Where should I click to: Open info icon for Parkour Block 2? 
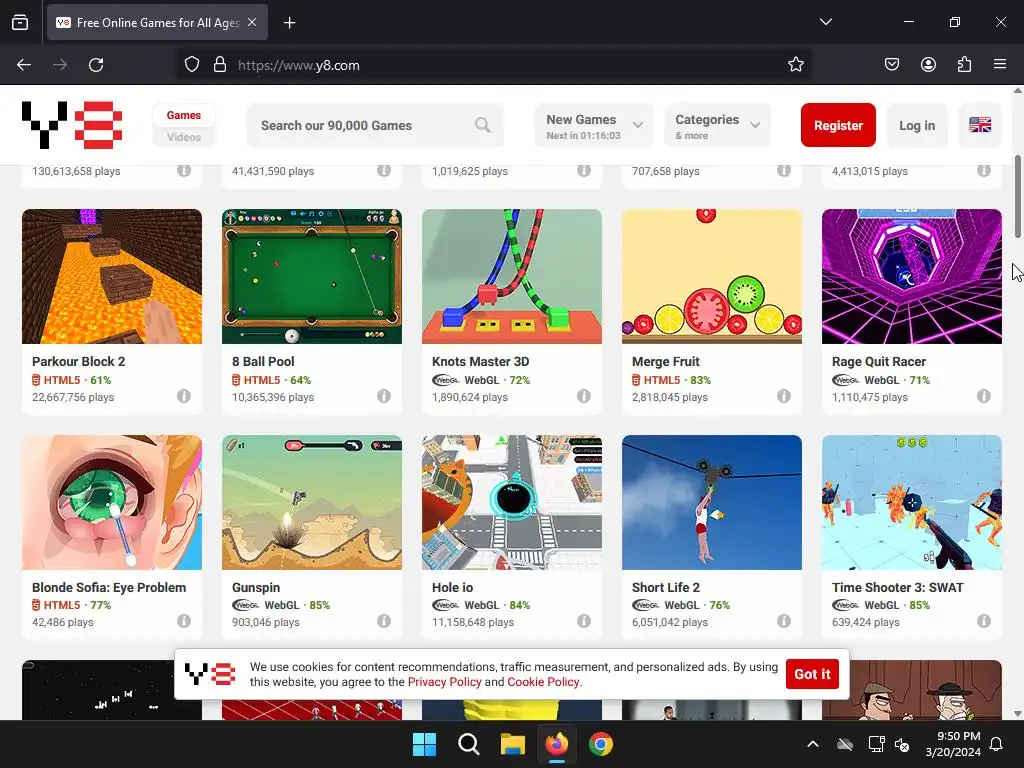pos(184,396)
